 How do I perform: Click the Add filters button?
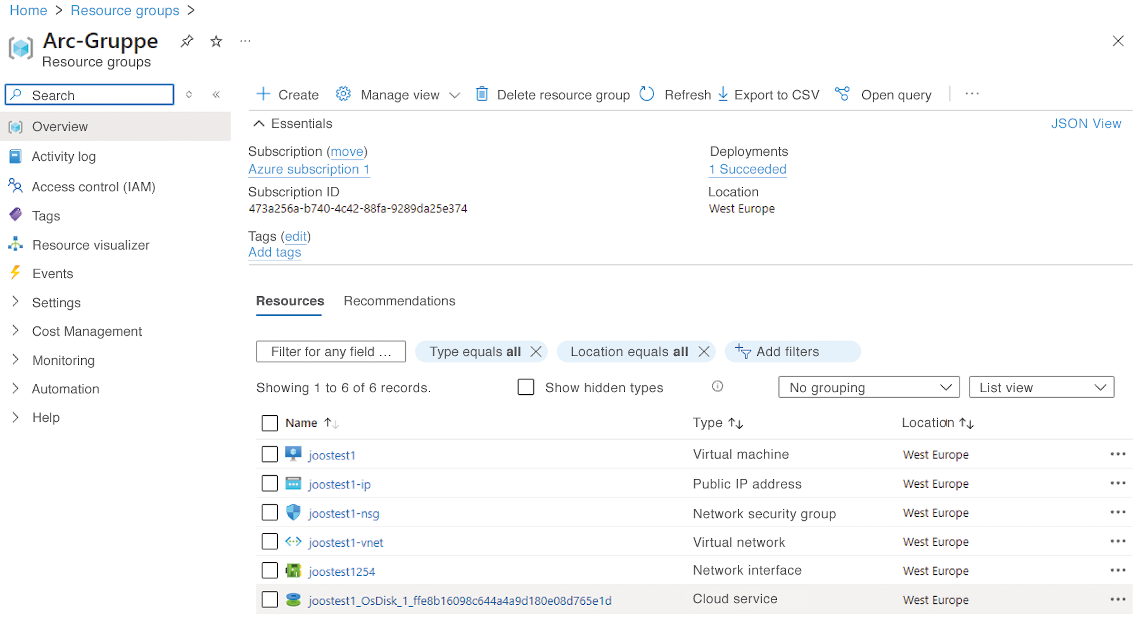click(792, 351)
